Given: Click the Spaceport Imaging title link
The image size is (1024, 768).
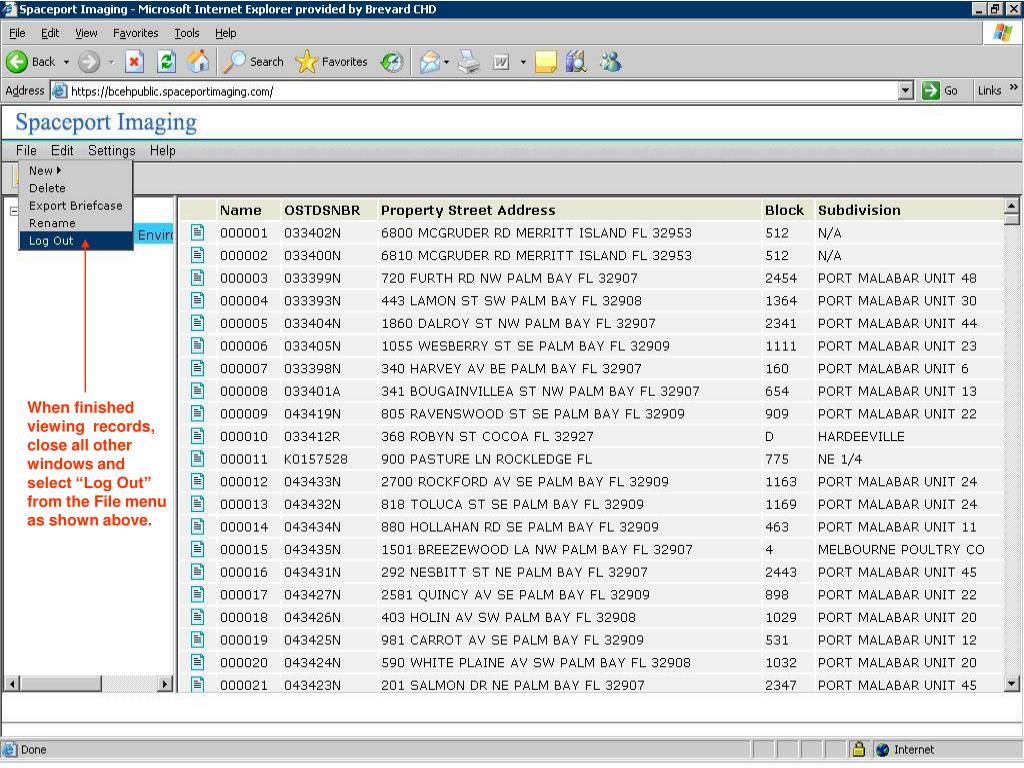Looking at the screenshot, I should pyautogui.click(x=106, y=122).
